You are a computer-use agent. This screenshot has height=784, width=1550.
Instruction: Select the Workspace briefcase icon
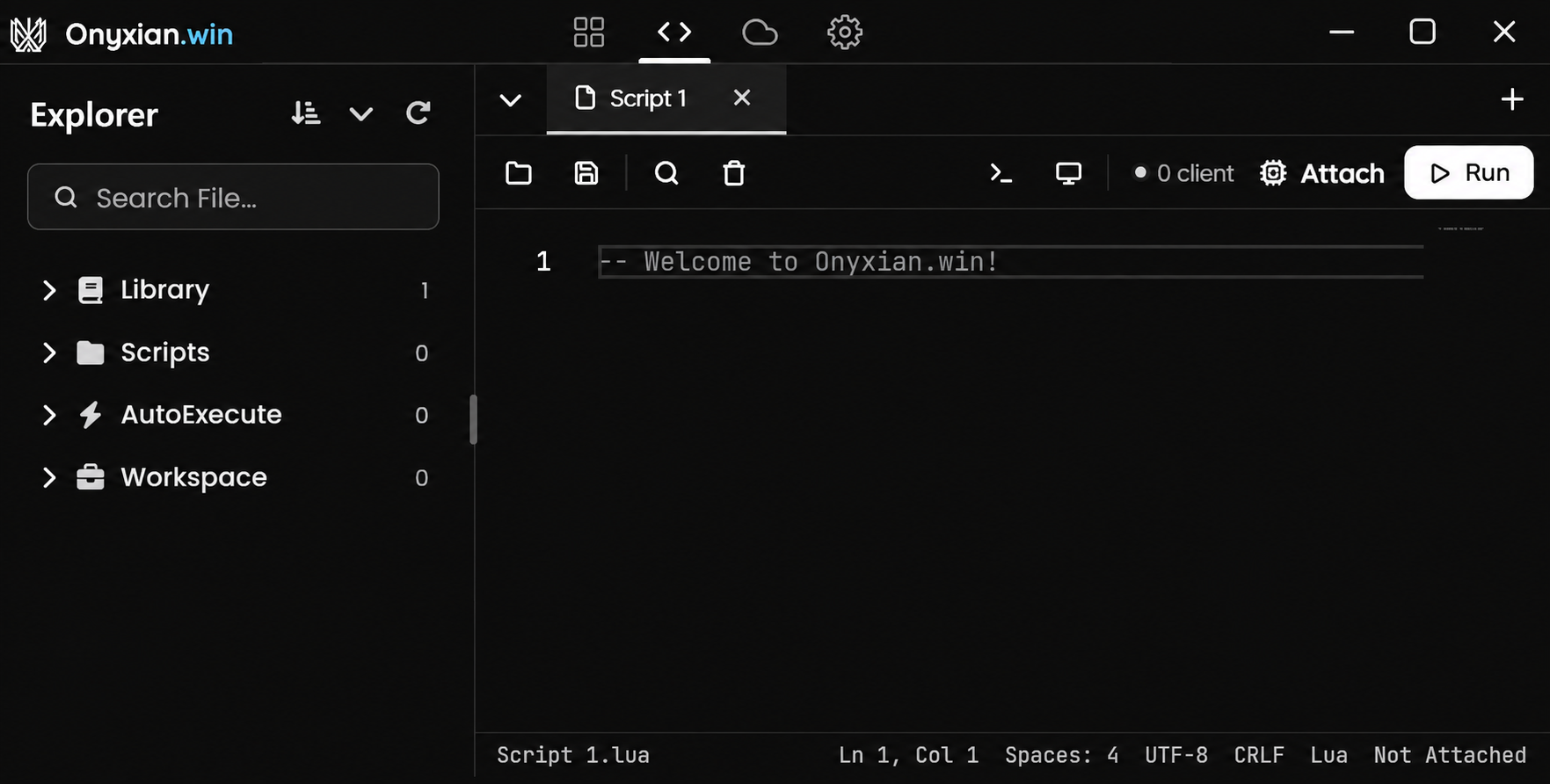pos(90,477)
